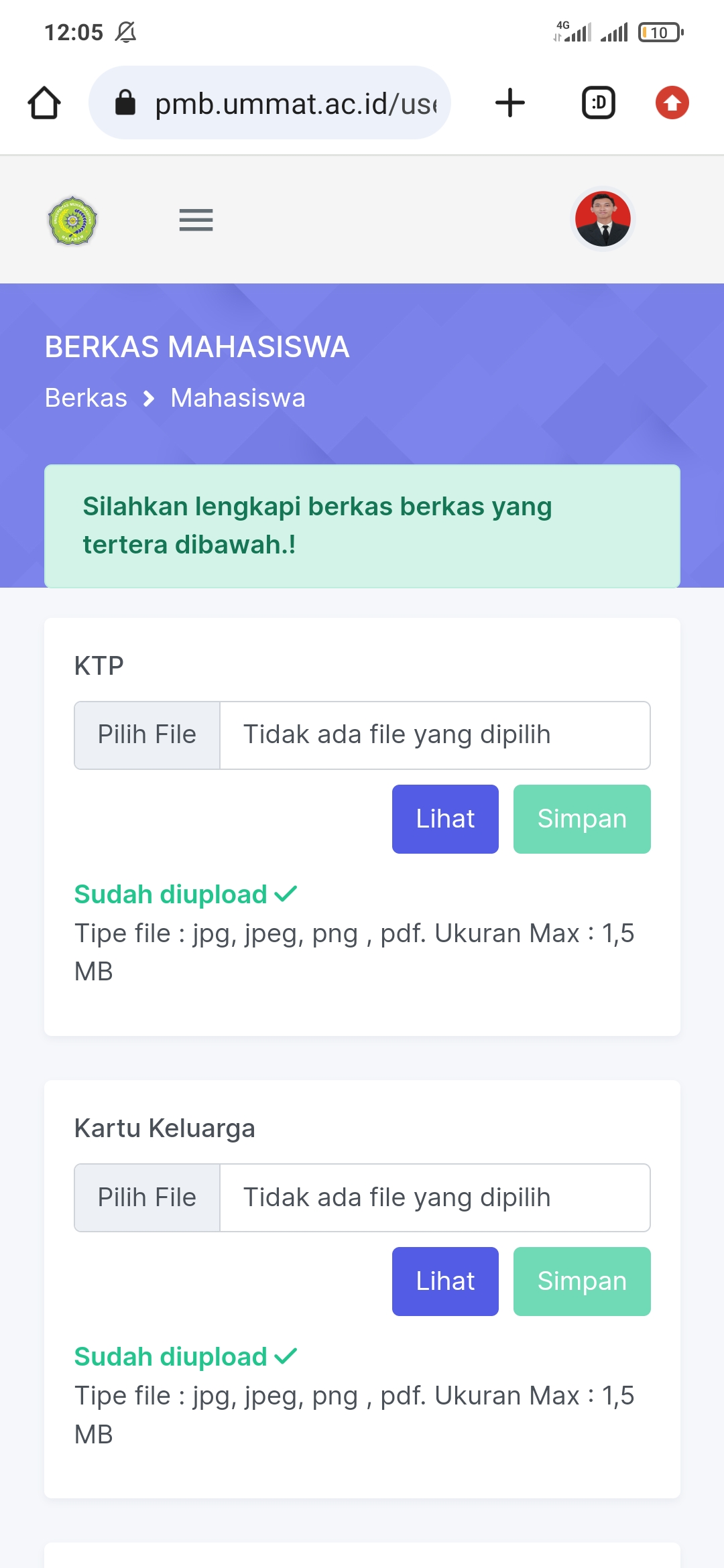
Task: Open the tab switcher icon
Action: 598,103
